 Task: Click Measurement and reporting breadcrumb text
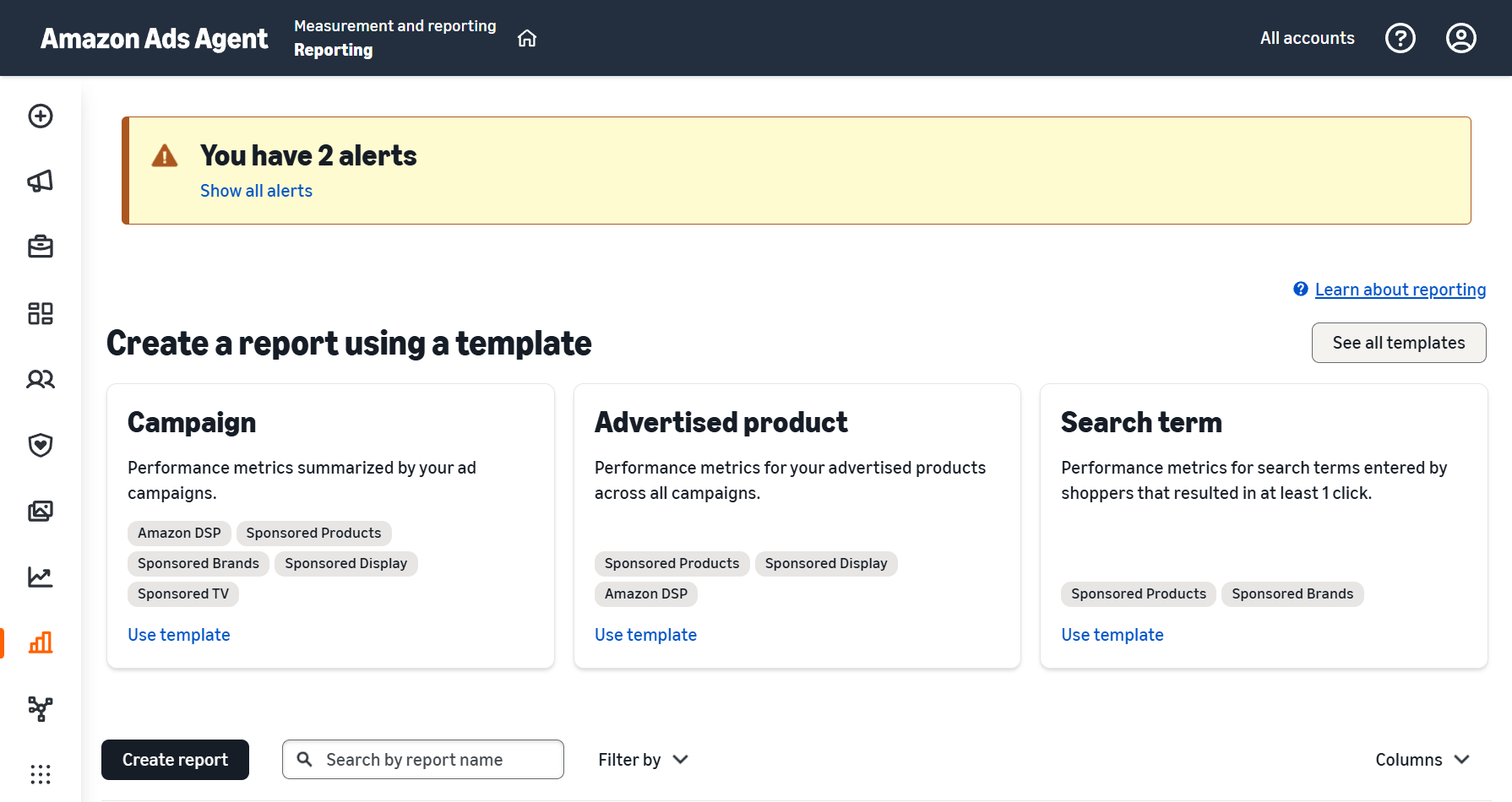pos(394,26)
